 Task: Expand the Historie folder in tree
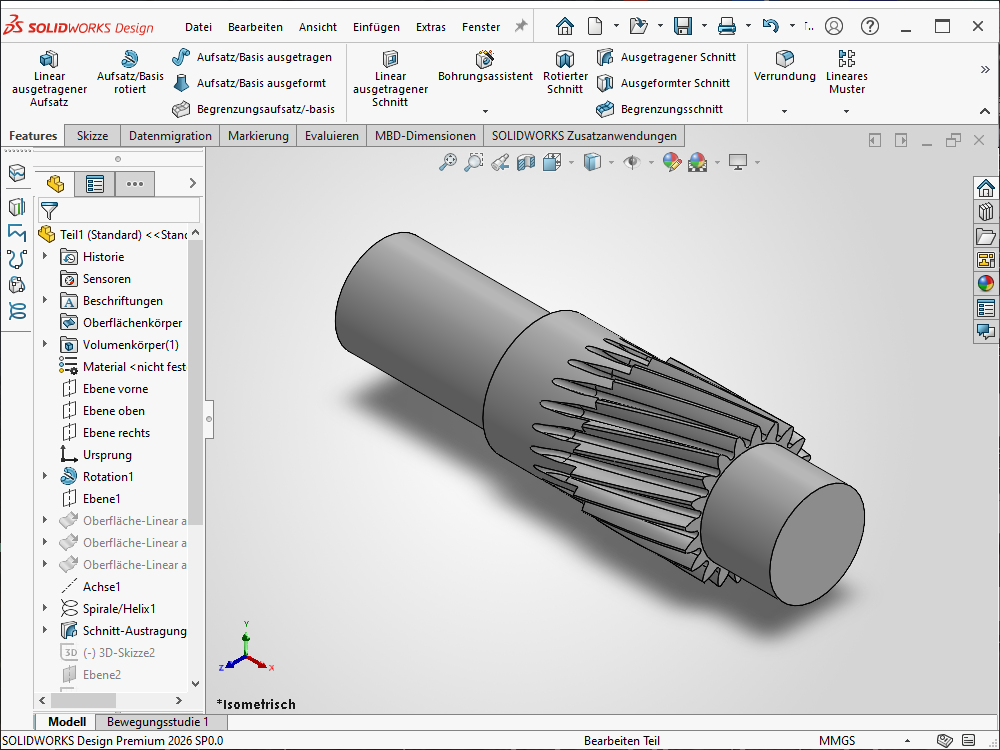(x=45, y=257)
